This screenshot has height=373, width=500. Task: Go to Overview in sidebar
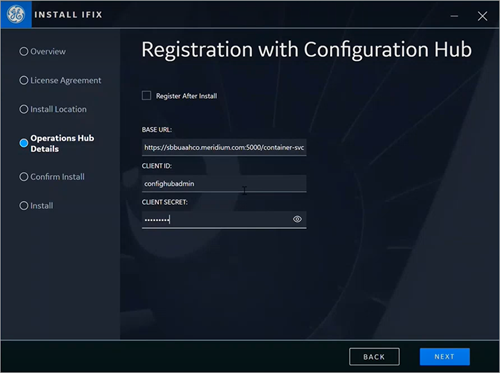click(x=48, y=51)
